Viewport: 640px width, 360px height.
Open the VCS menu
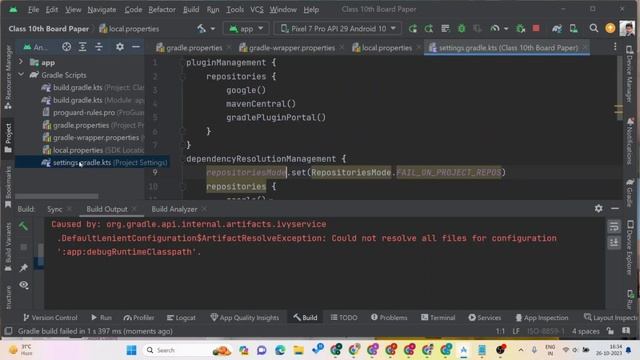point(257,9)
